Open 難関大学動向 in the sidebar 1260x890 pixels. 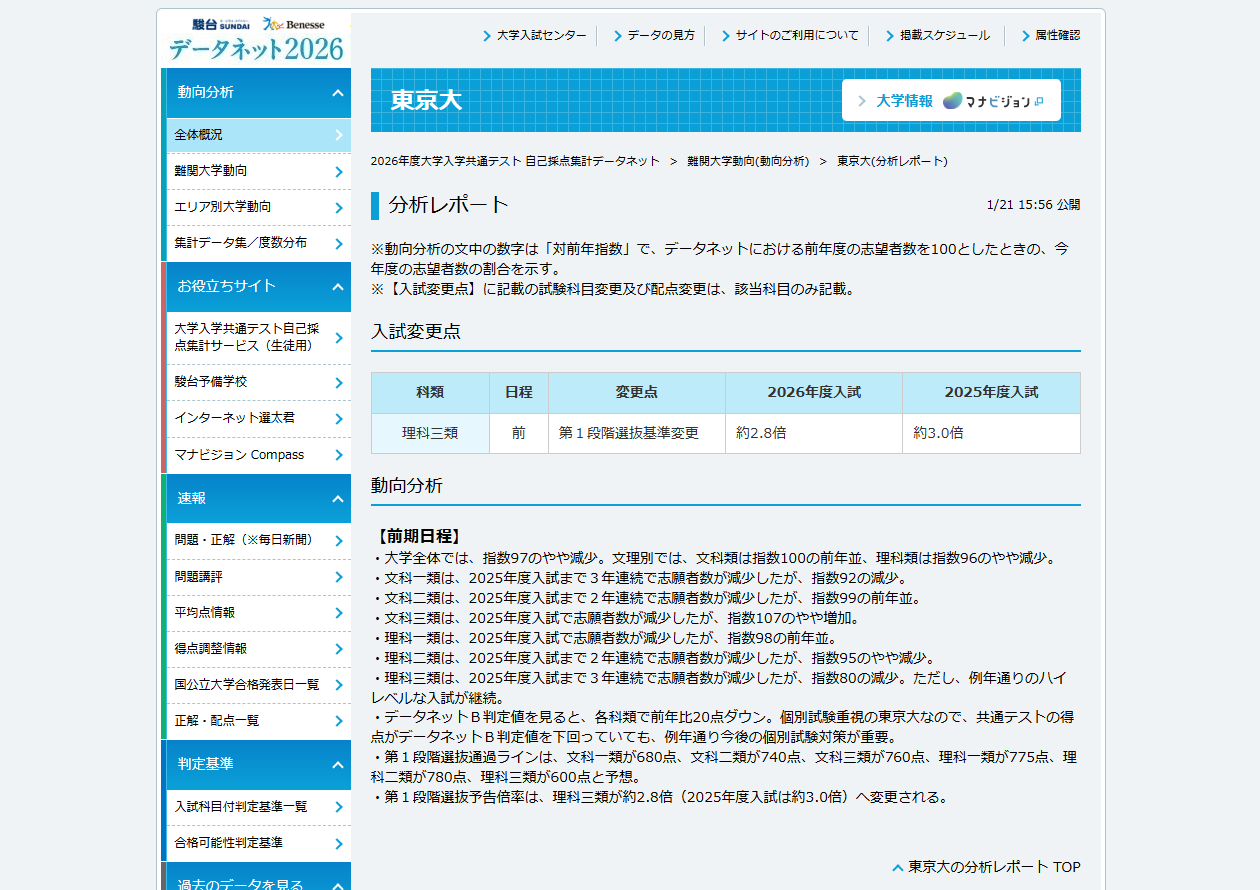point(250,171)
